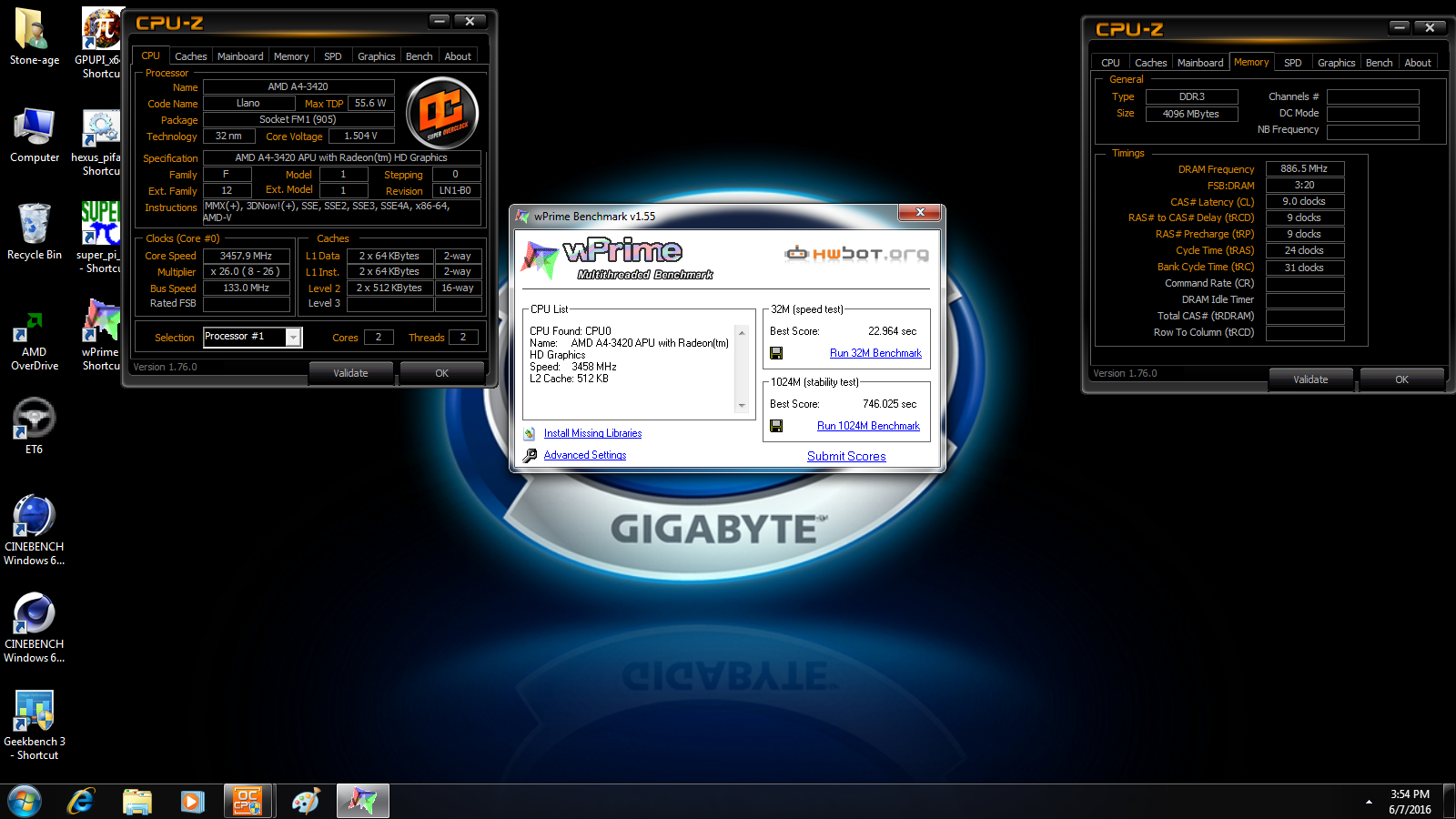This screenshot has height=819, width=1456.
Task: Open Caches tab in right CPU-Z window
Action: tap(1150, 63)
